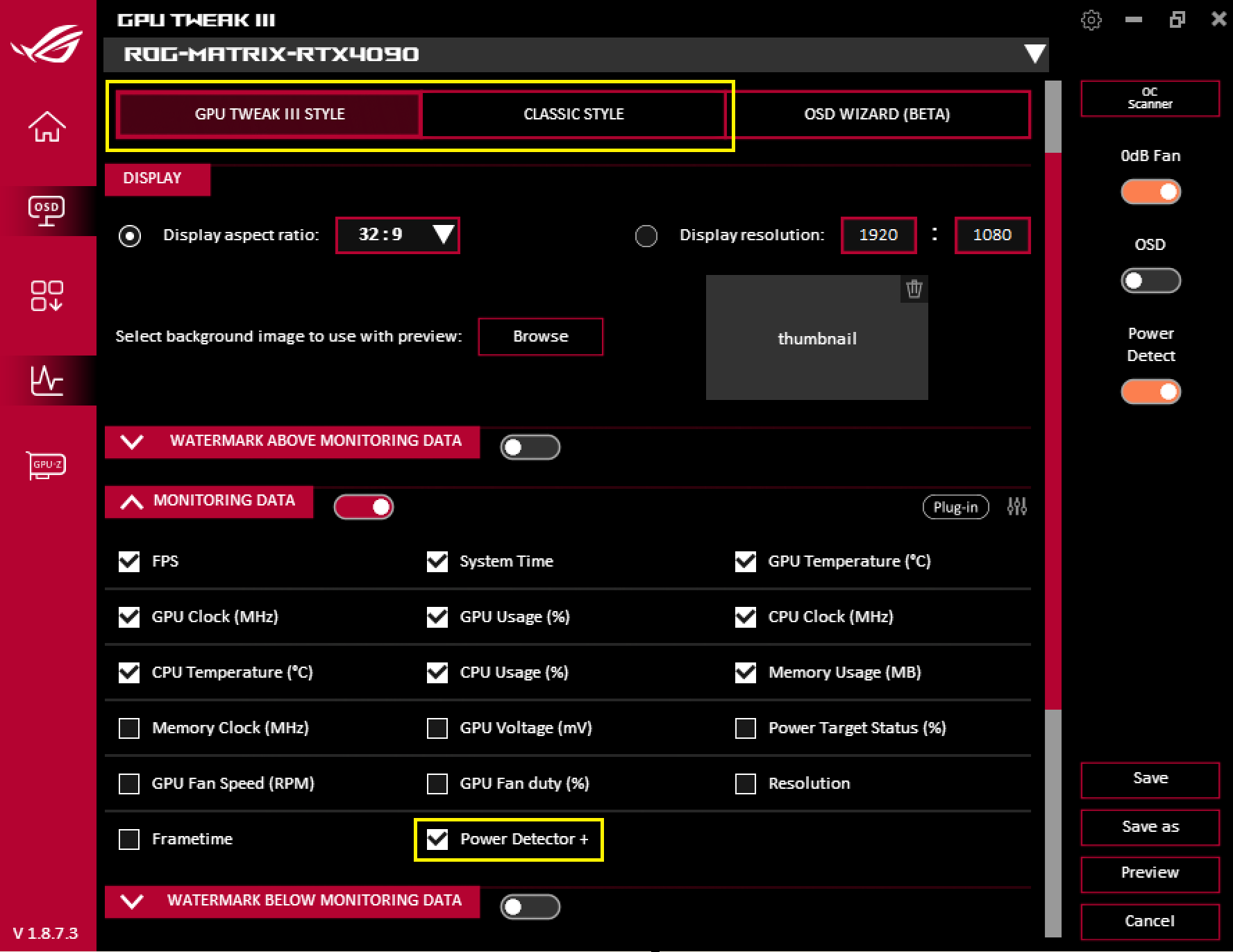Disable the 0dB Fan toggle

point(1150,191)
